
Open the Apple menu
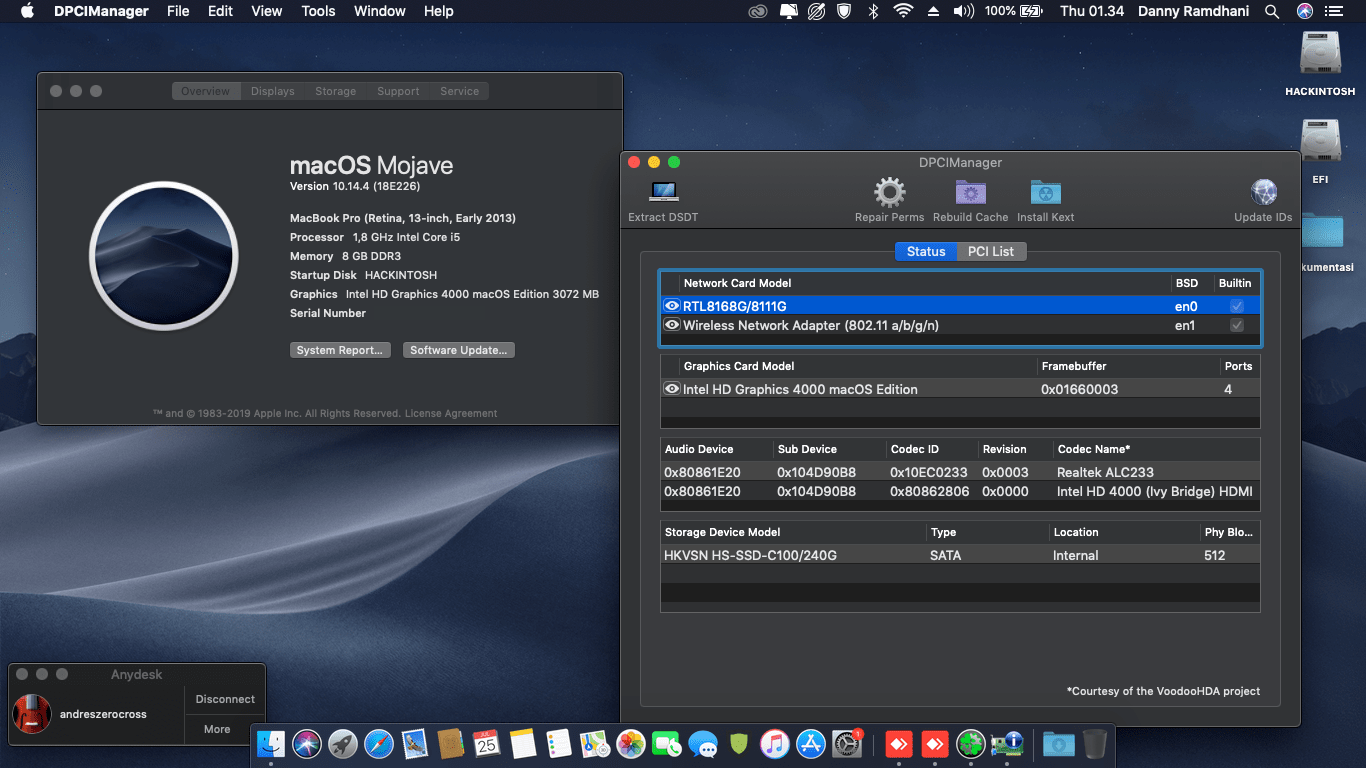[27, 11]
